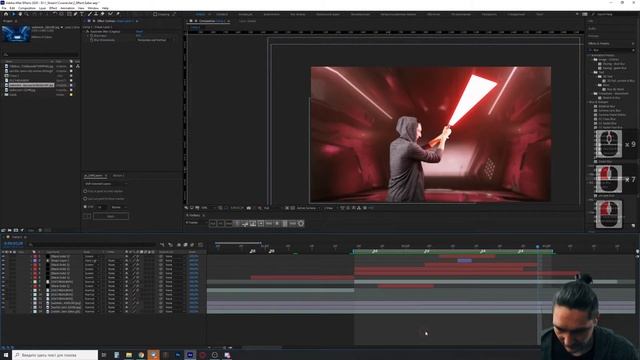
Task: Click the timeline time navigator bar
Action: pos(238,243)
